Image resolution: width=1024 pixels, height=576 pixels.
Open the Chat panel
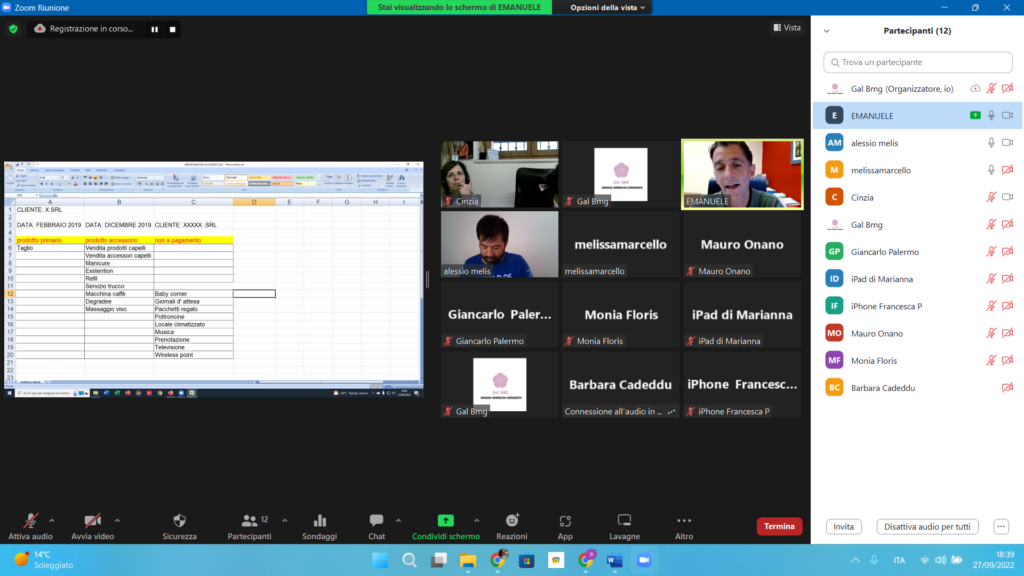tap(376, 521)
